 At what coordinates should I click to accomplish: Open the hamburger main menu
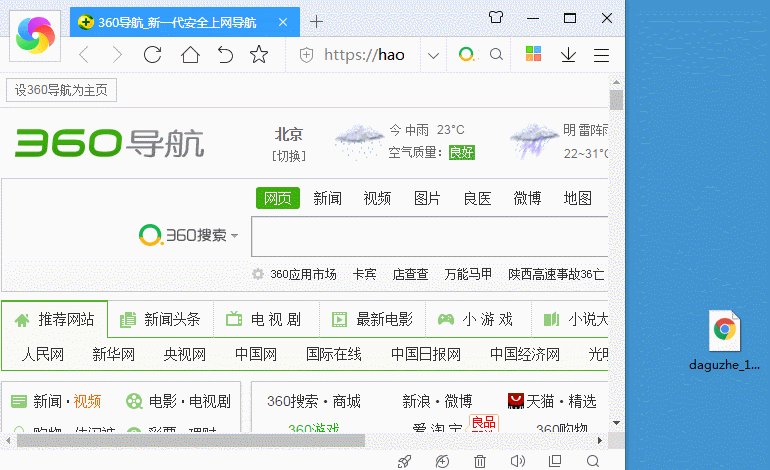coord(601,55)
